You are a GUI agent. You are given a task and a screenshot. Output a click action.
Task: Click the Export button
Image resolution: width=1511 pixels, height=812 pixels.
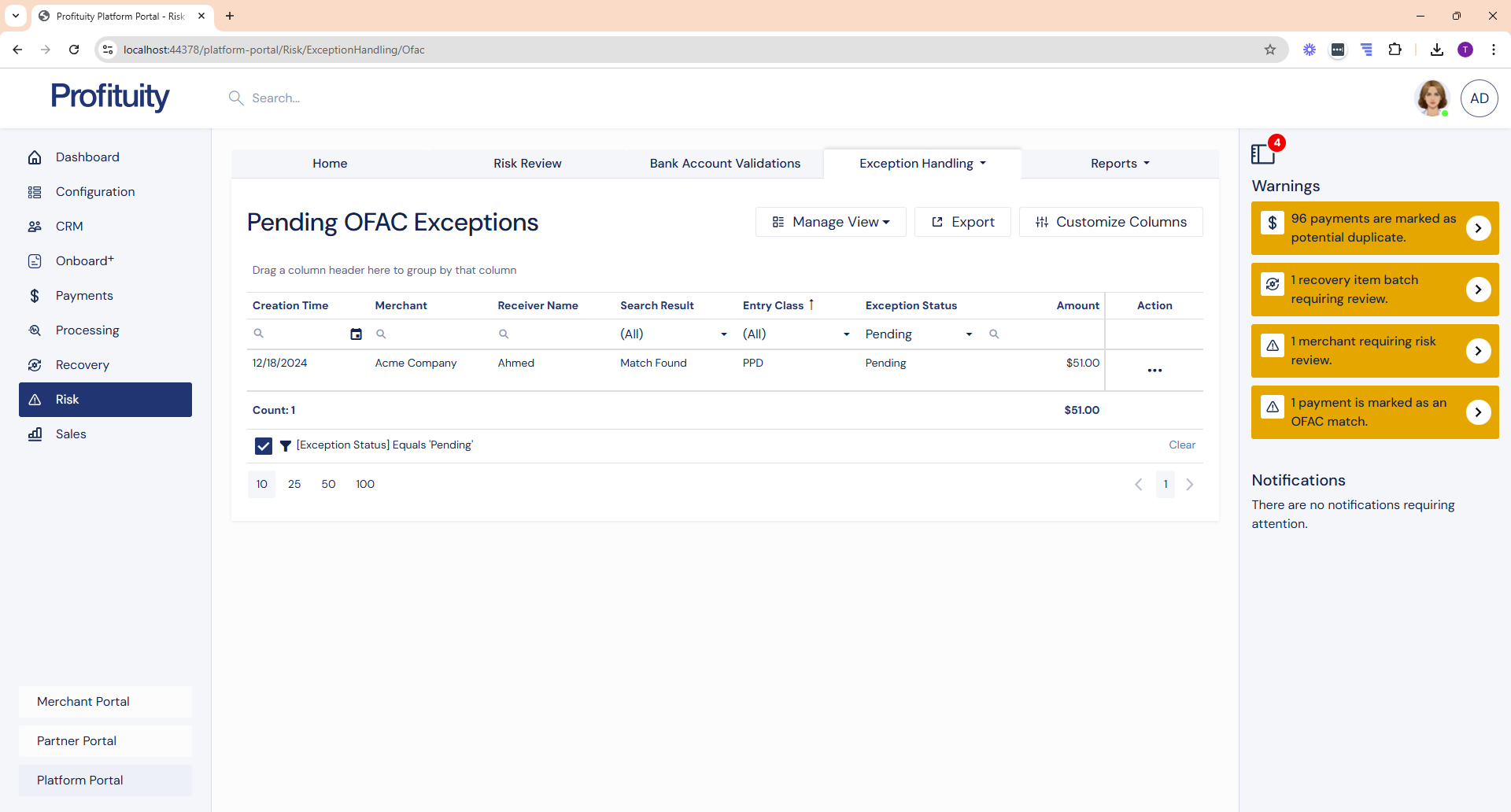962,222
